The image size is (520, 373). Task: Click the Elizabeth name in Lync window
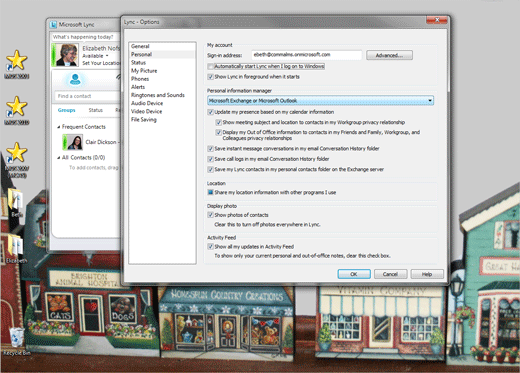click(x=101, y=48)
